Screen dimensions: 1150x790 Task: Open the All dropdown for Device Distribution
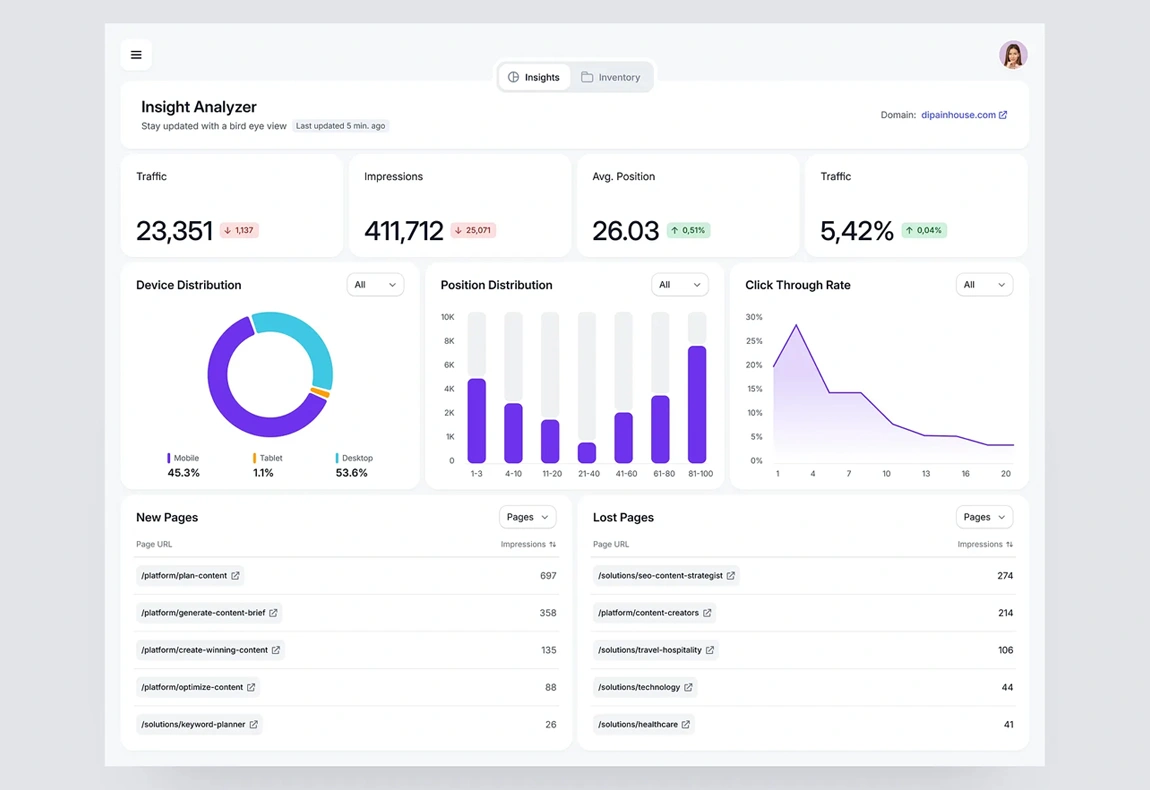coord(375,284)
